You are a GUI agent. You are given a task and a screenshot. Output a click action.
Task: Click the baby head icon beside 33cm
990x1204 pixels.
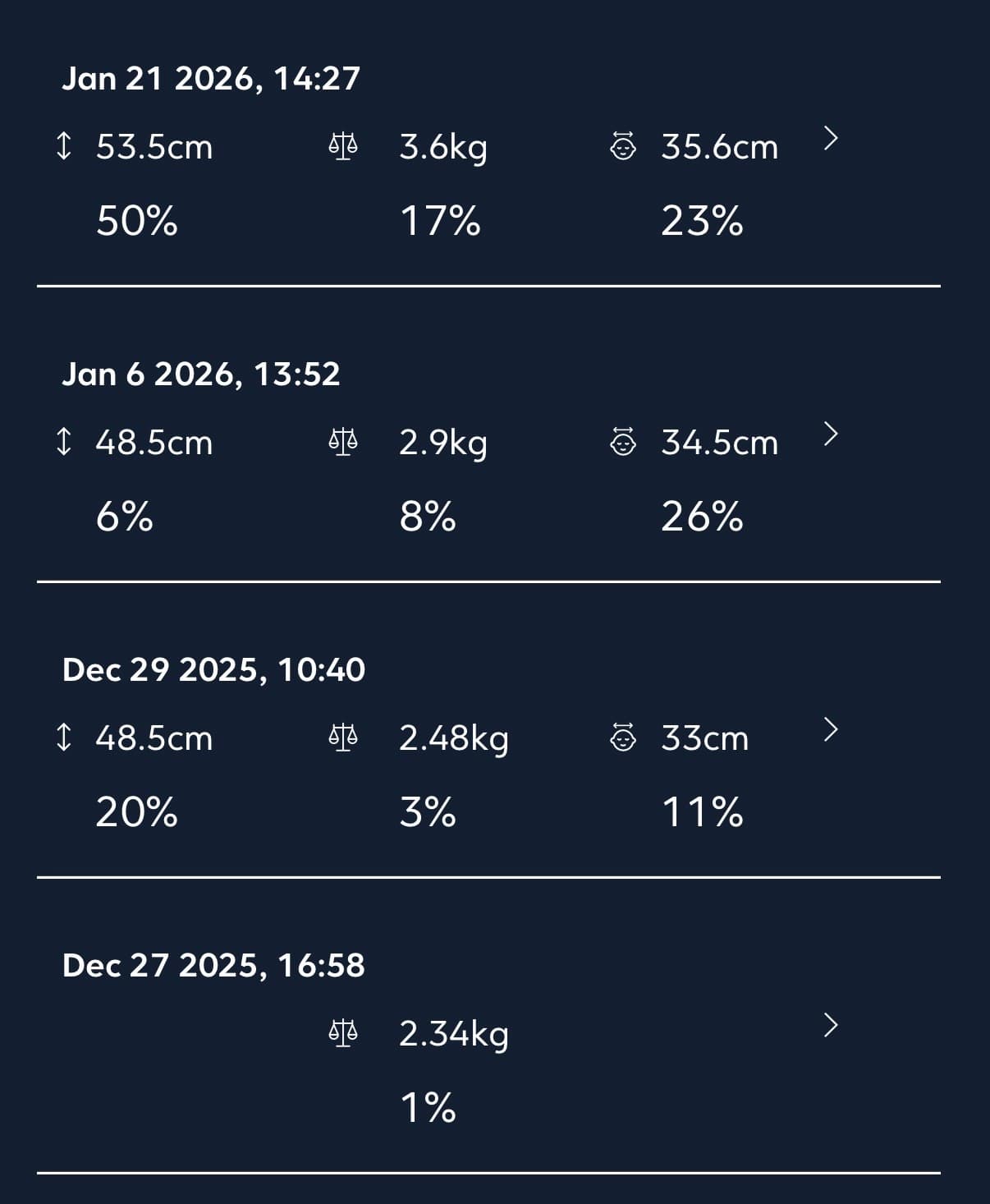(623, 738)
